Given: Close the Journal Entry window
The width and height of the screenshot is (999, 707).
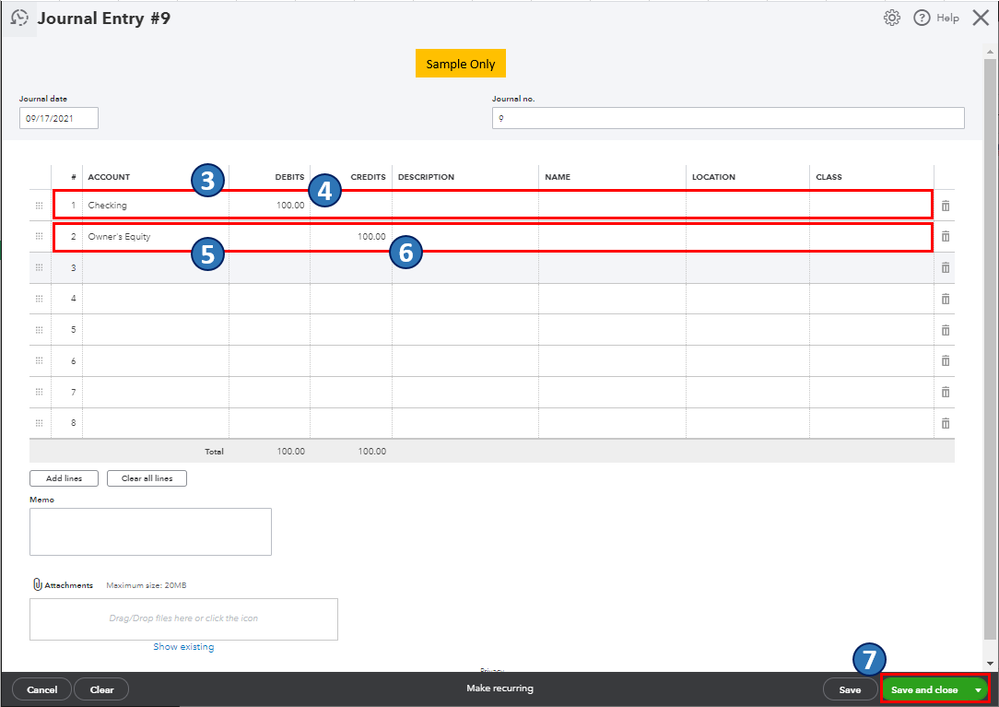Looking at the screenshot, I should pyautogui.click(x=981, y=18).
